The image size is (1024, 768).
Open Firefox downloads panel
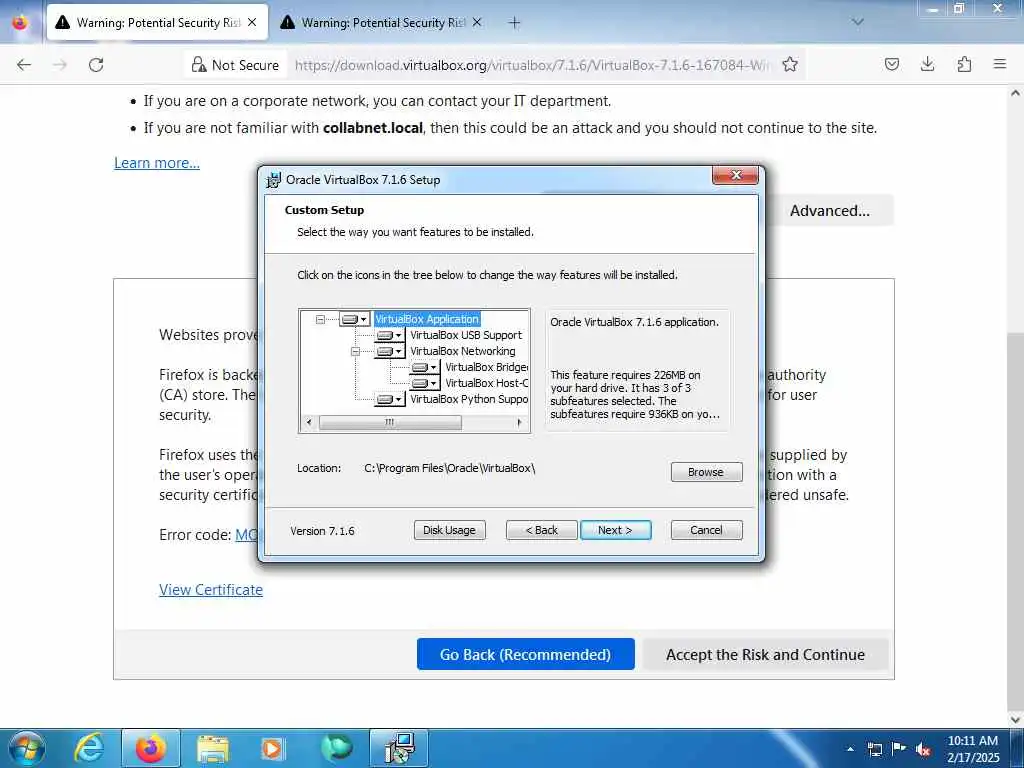pos(927,65)
